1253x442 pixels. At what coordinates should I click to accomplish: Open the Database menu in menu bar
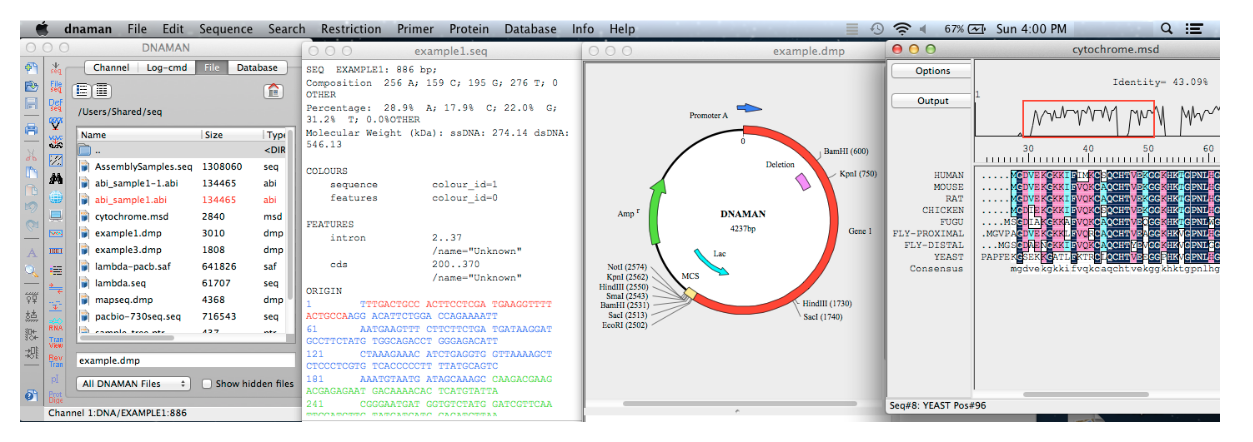click(x=530, y=29)
